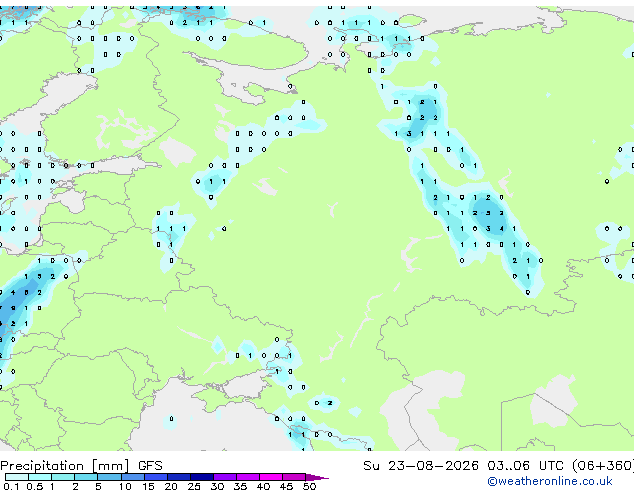Click the 2–5 mm legend color swatch
Viewport: 634px width, 490px height.
coord(86,477)
